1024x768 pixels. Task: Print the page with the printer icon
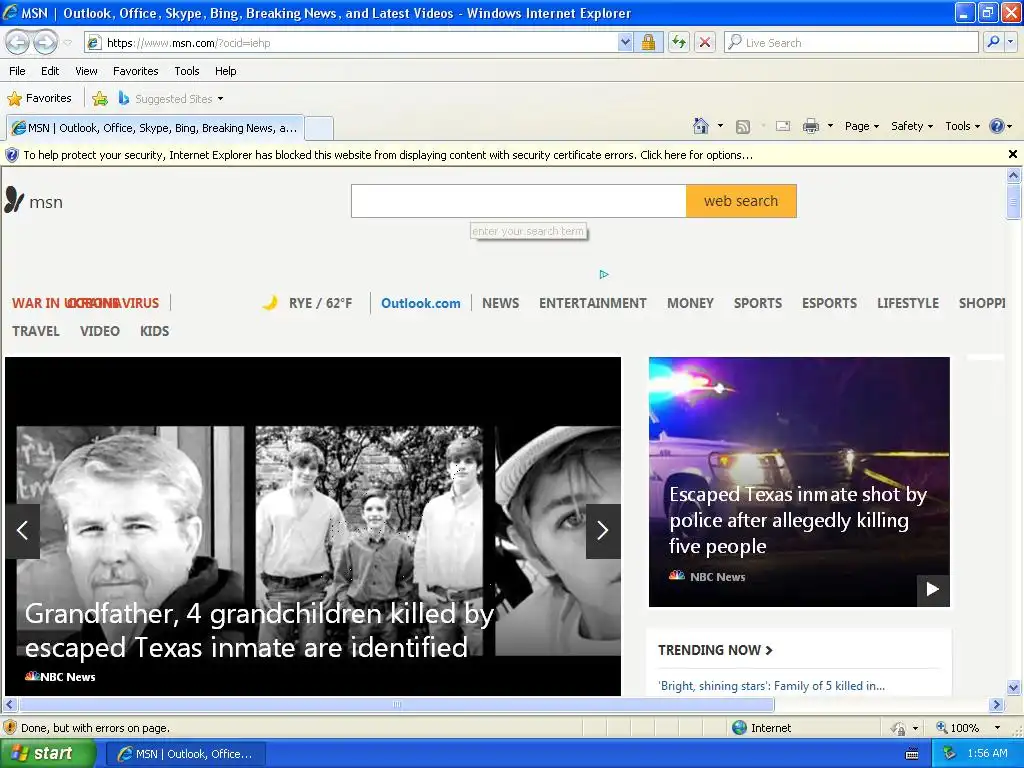pyautogui.click(x=810, y=126)
